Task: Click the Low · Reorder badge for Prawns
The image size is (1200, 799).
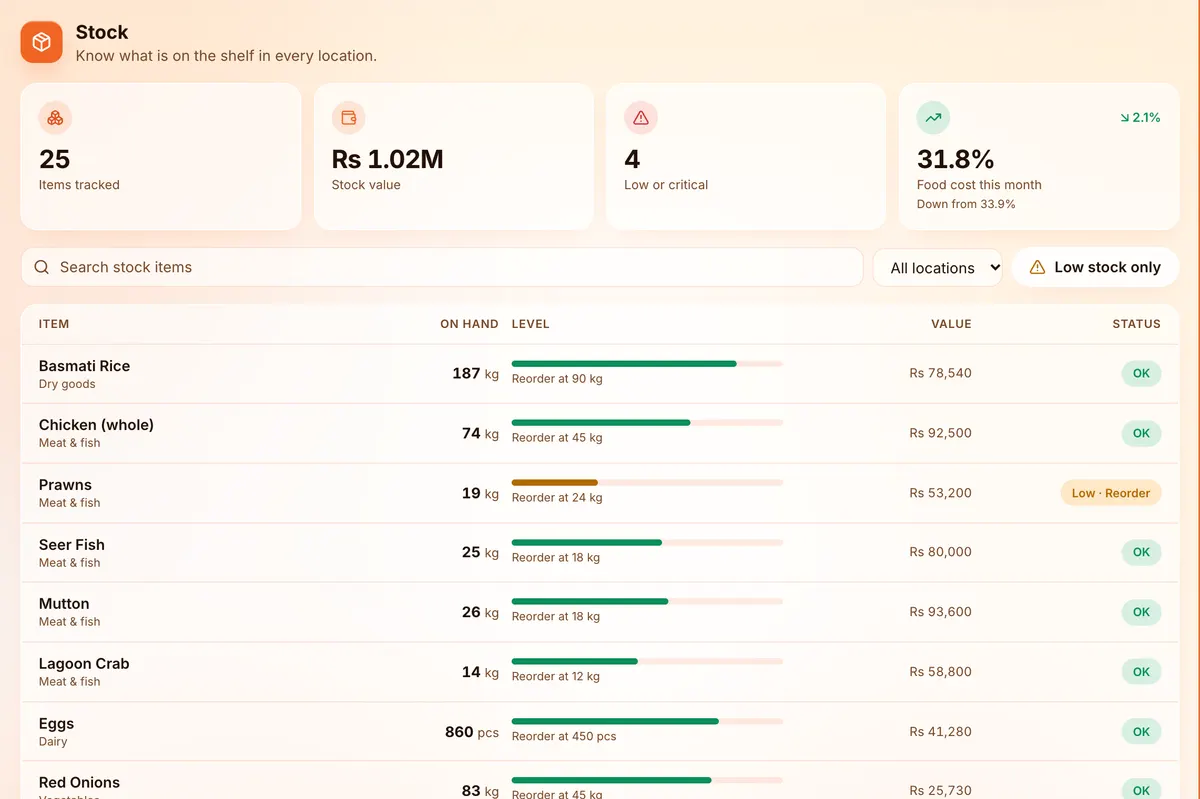Action: point(1110,493)
